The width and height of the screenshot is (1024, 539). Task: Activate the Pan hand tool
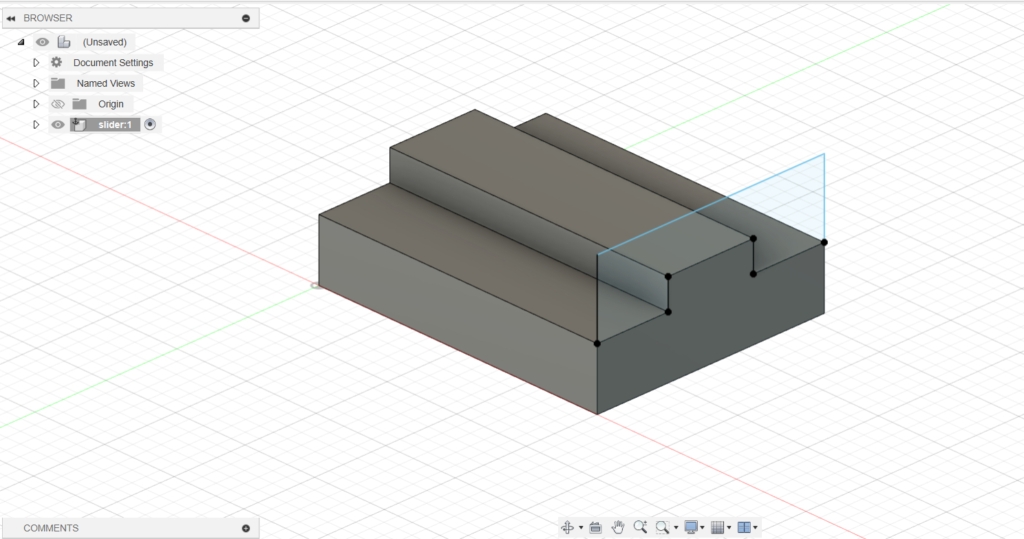pos(618,527)
